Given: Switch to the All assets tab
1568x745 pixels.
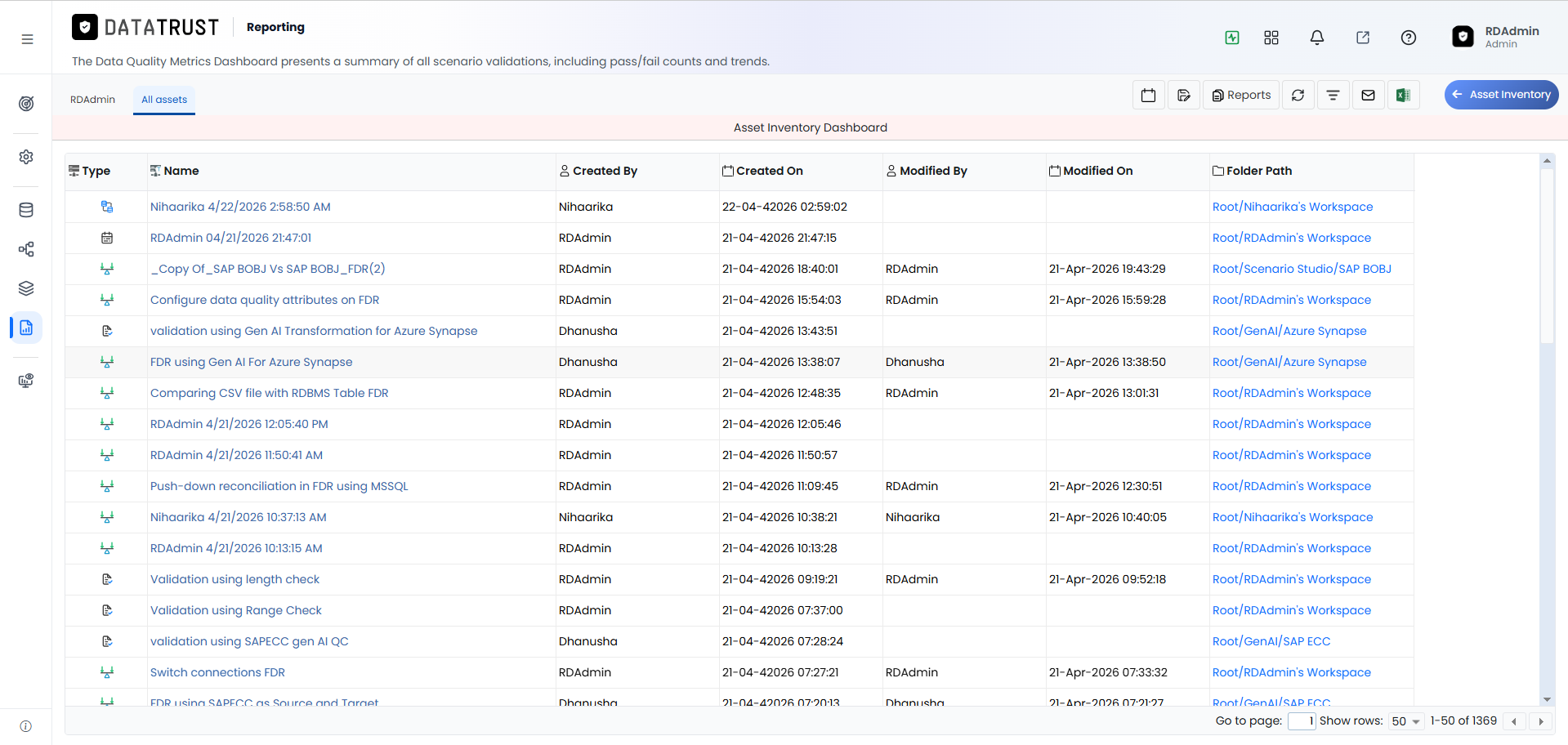Looking at the screenshot, I should (164, 100).
